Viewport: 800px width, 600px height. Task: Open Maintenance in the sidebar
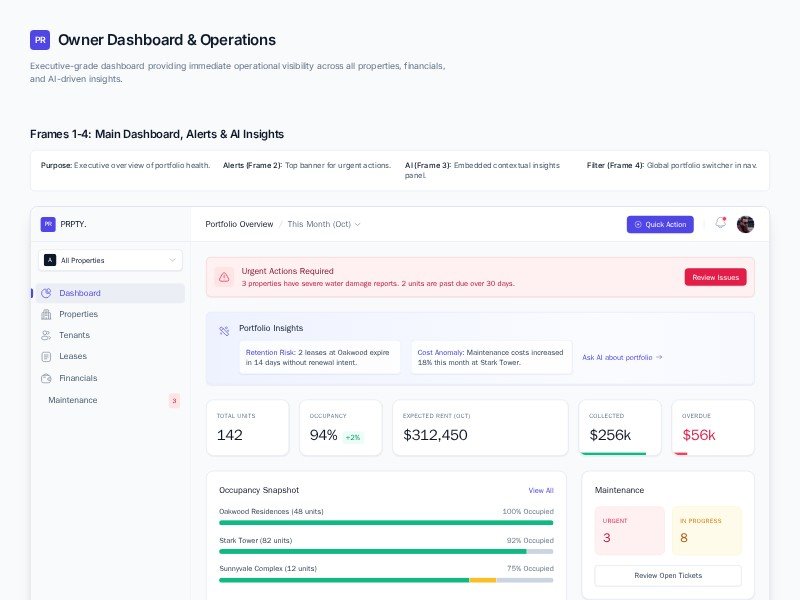pos(73,400)
